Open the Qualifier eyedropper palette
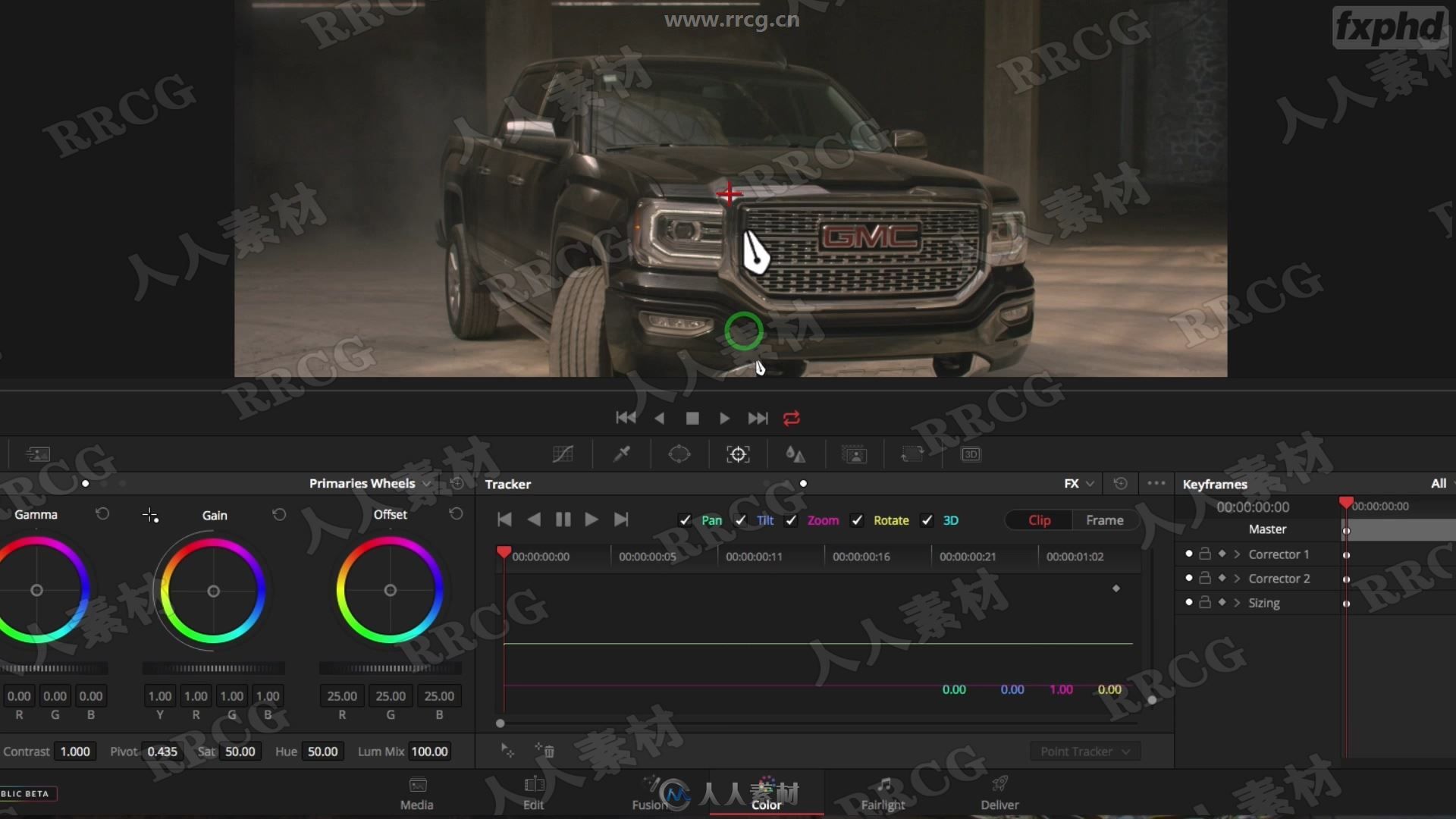1456x819 pixels. [x=622, y=453]
